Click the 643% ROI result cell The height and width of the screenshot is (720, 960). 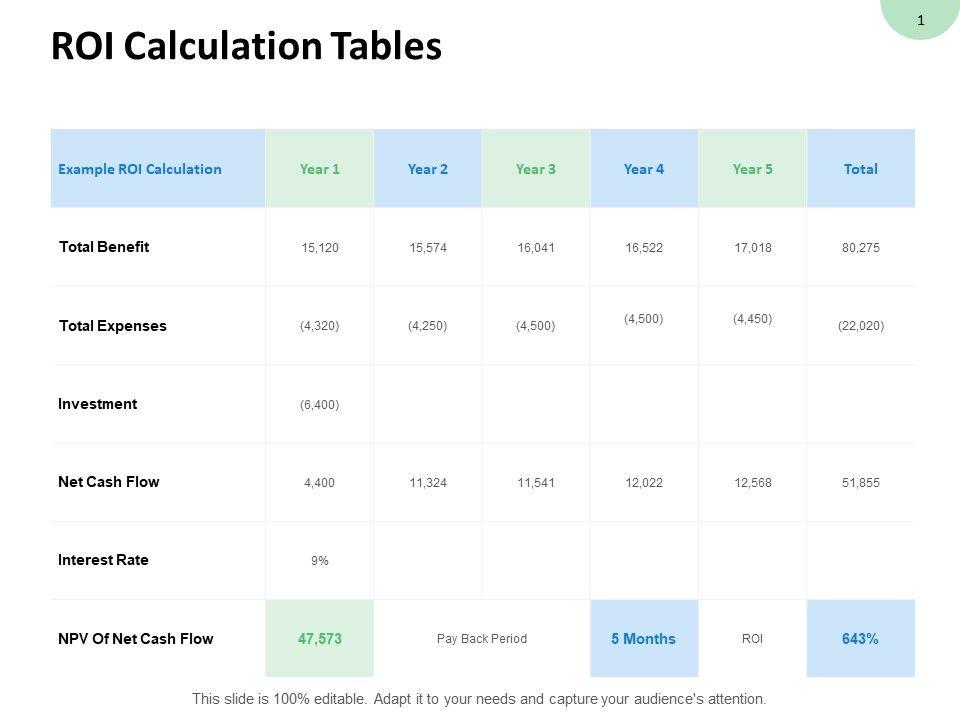click(860, 639)
